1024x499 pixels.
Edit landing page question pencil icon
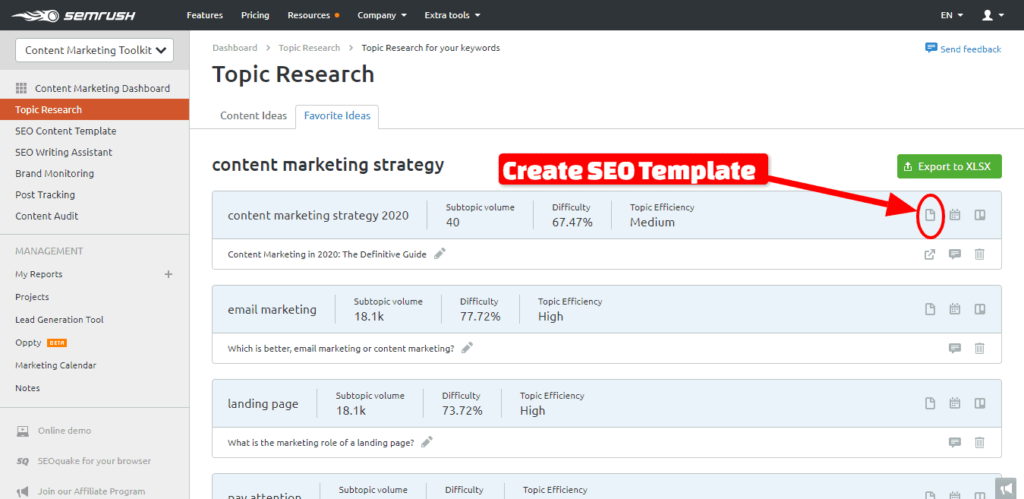[x=427, y=442]
